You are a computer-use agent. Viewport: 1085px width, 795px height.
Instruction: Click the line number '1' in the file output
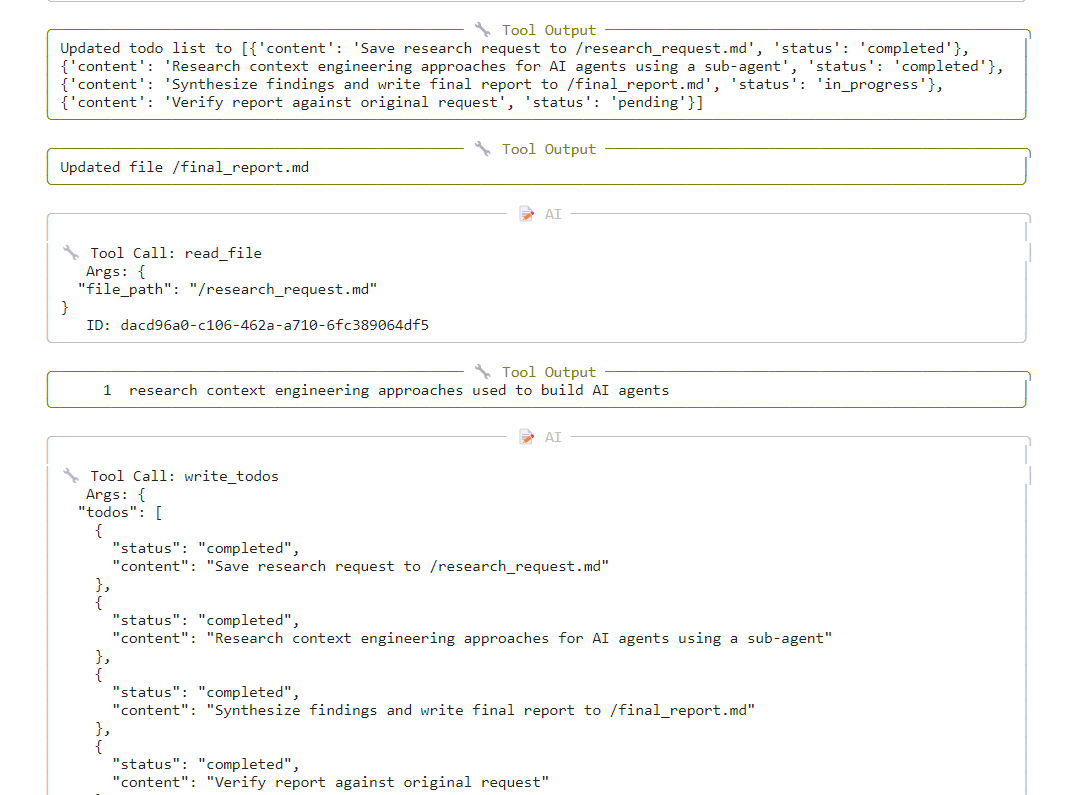107,390
